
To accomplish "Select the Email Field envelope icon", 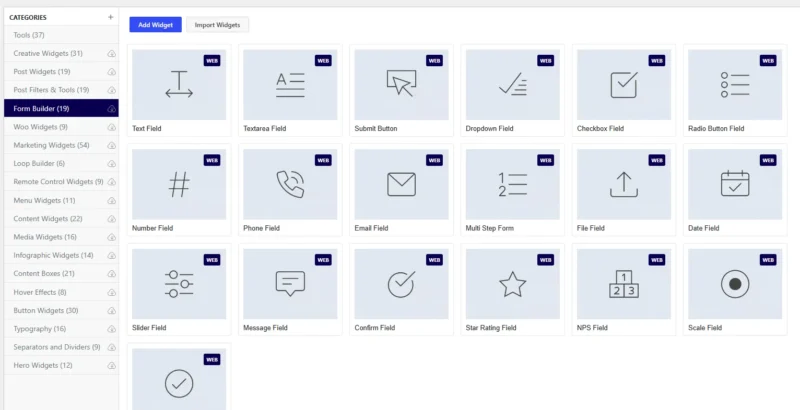I will [402, 184].
